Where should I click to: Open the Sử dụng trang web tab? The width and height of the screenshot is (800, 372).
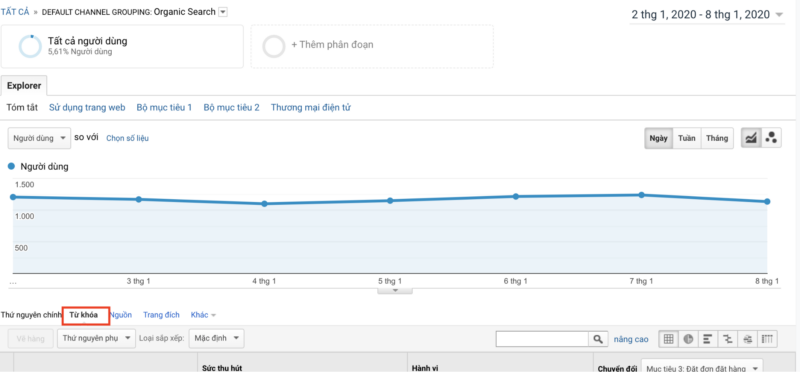click(x=87, y=108)
